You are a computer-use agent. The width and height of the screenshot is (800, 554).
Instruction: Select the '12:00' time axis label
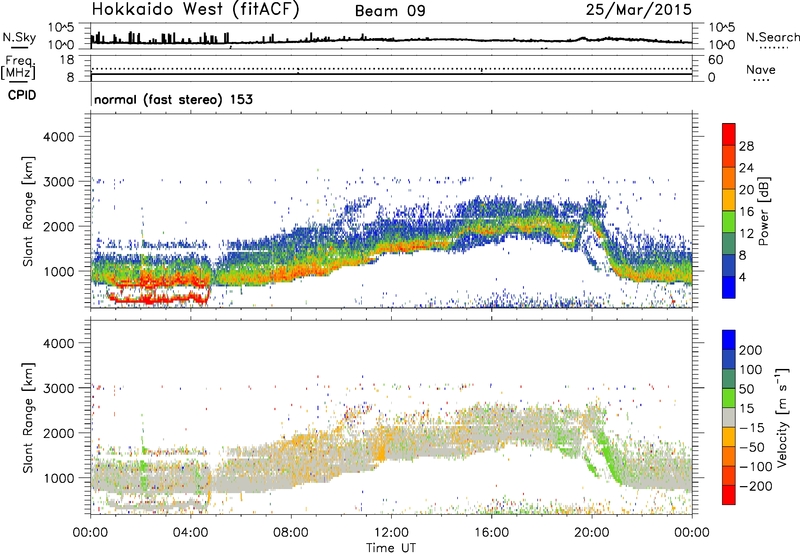[x=391, y=533]
